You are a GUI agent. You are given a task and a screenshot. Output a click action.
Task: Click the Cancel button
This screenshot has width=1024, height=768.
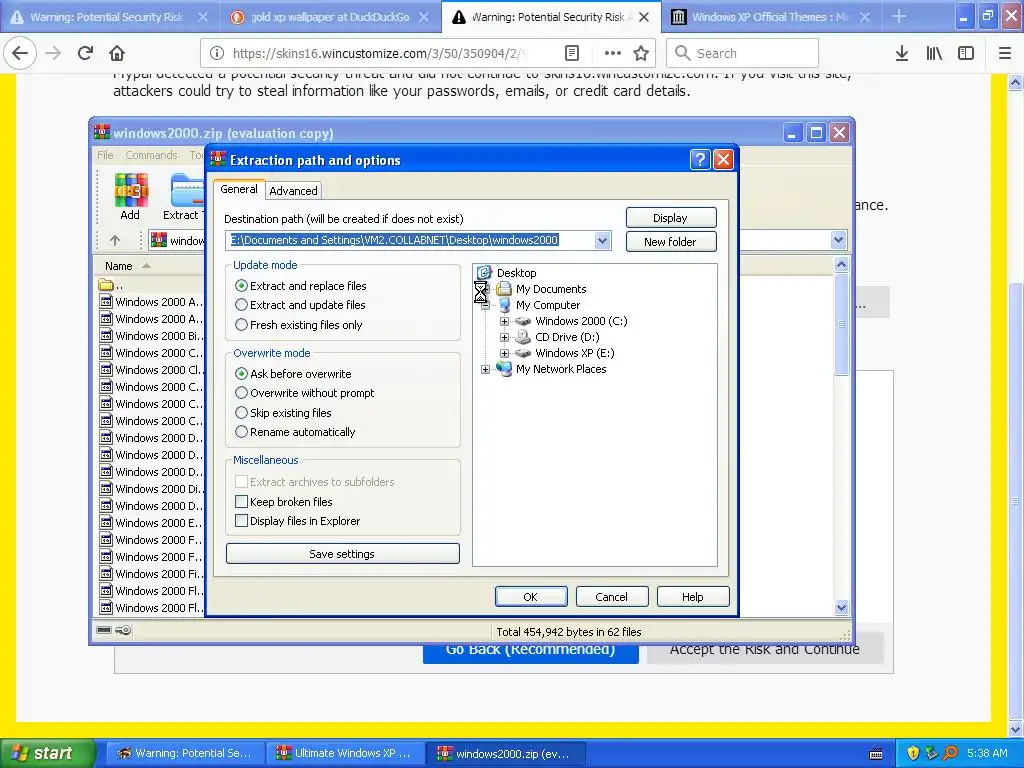(611, 597)
